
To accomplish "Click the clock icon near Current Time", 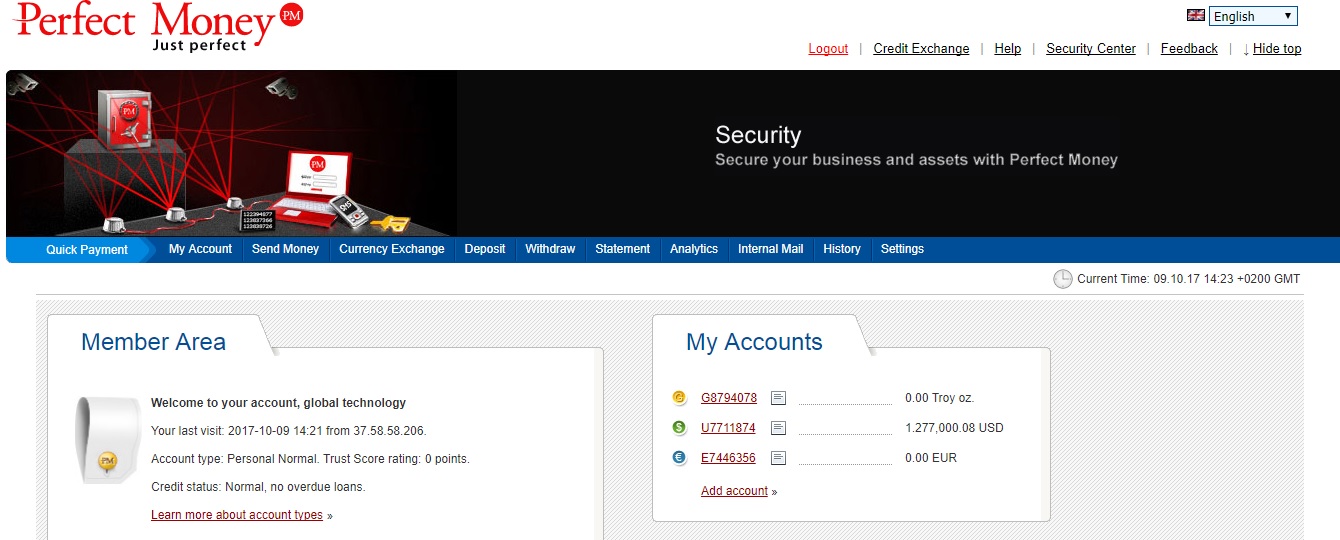I will point(1062,279).
